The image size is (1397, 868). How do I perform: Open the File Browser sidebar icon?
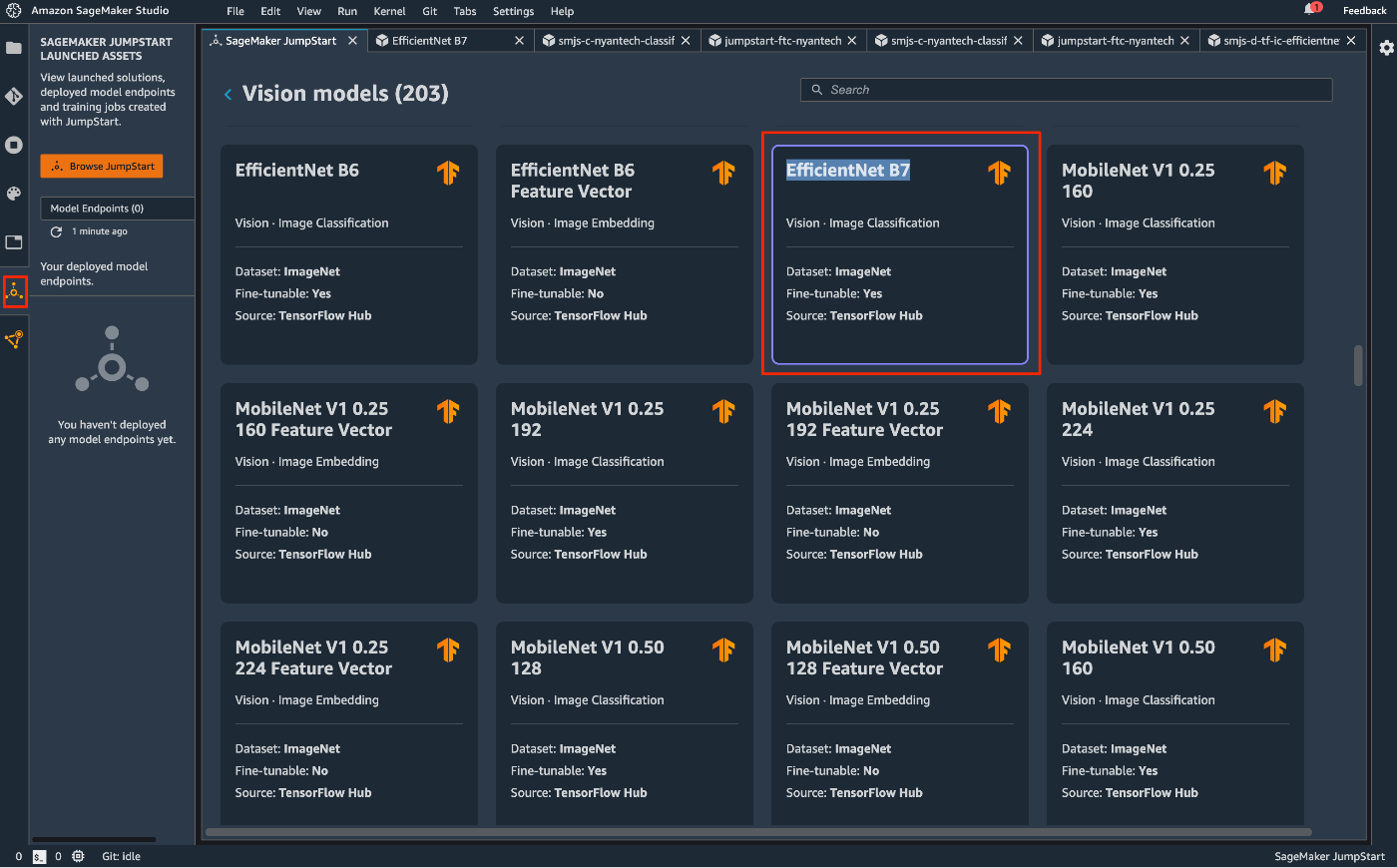click(14, 48)
